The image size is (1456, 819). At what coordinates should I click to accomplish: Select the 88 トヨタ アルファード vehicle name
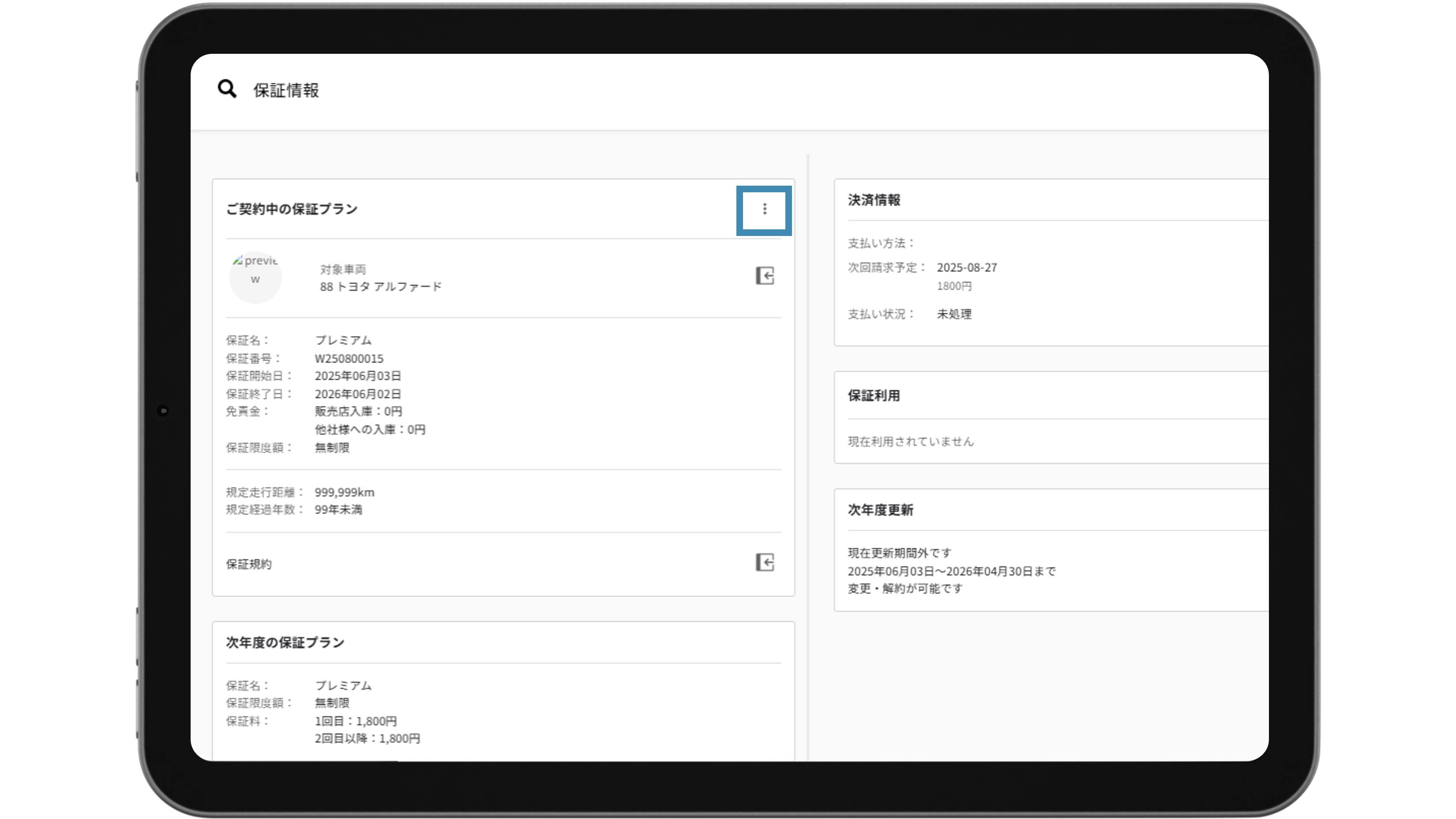click(380, 287)
